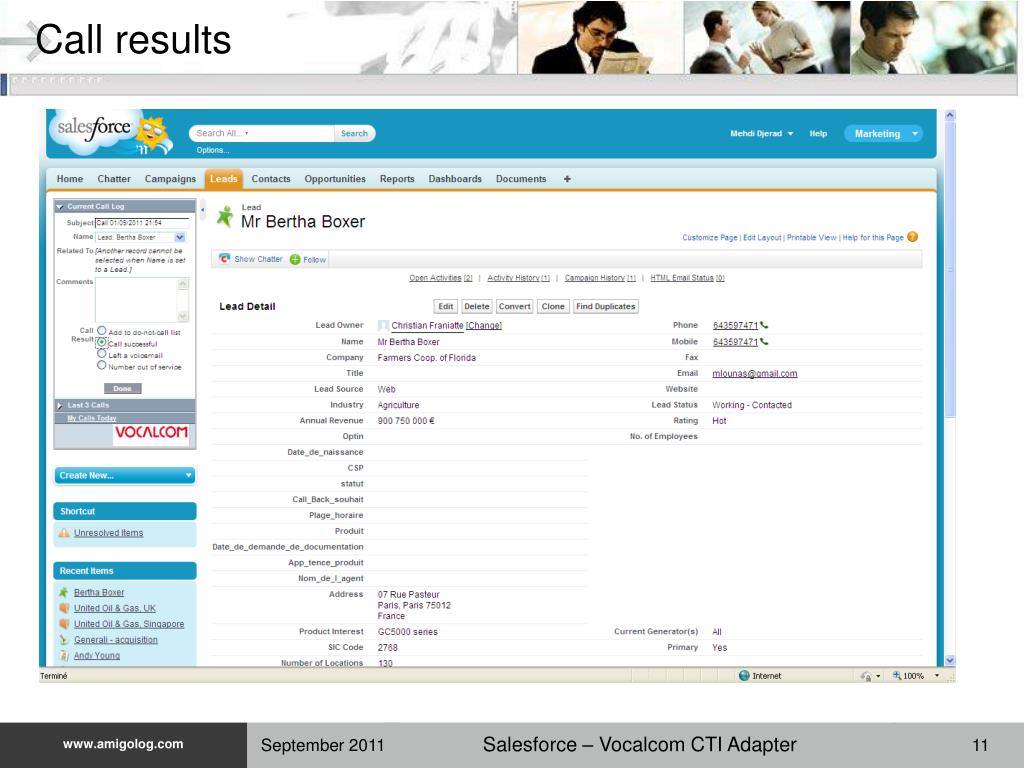Click the icon next to Generali - acquisition
Viewport: 1024px width, 768px height.
[64, 640]
